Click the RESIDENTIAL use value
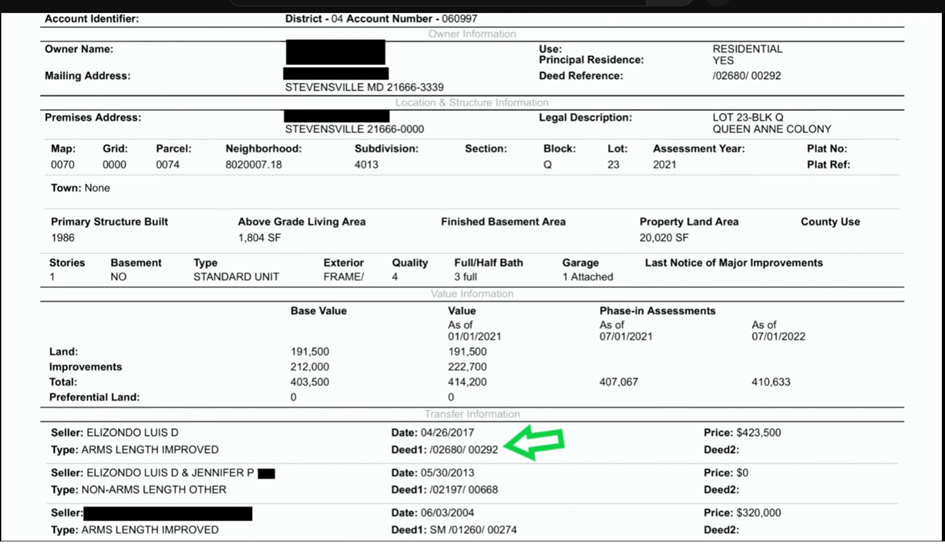The height and width of the screenshot is (547, 945). [747, 49]
